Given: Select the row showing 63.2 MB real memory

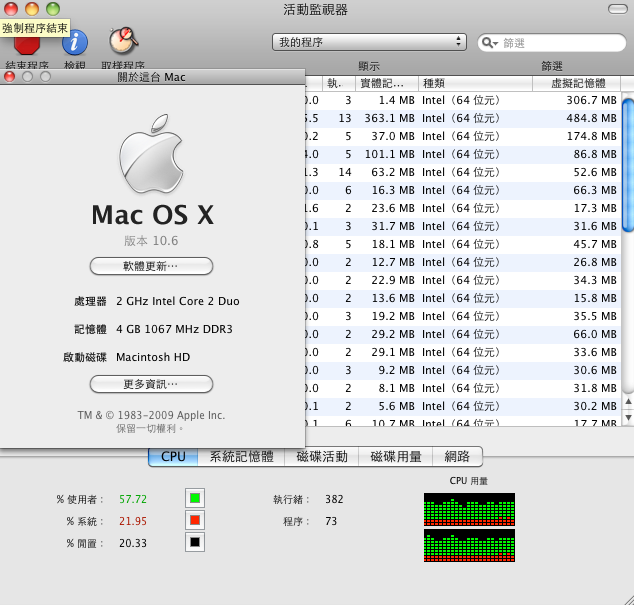Looking at the screenshot, I should [x=463, y=172].
